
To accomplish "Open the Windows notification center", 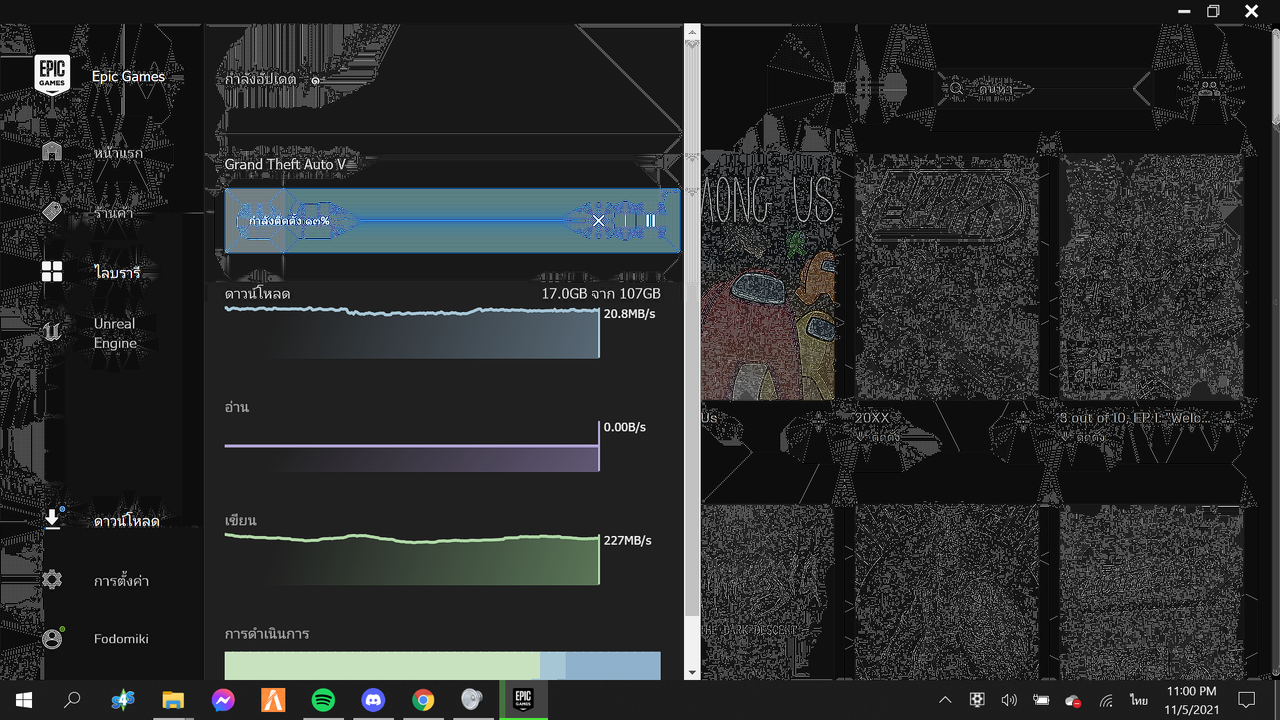I will pyautogui.click(x=1247, y=700).
